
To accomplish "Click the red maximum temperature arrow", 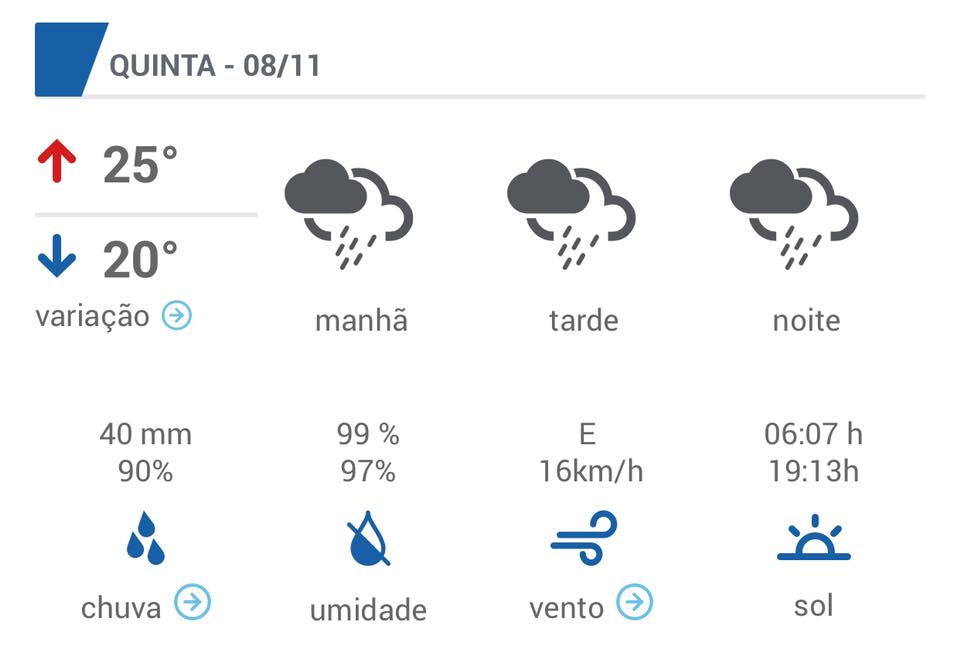I will point(57,161).
